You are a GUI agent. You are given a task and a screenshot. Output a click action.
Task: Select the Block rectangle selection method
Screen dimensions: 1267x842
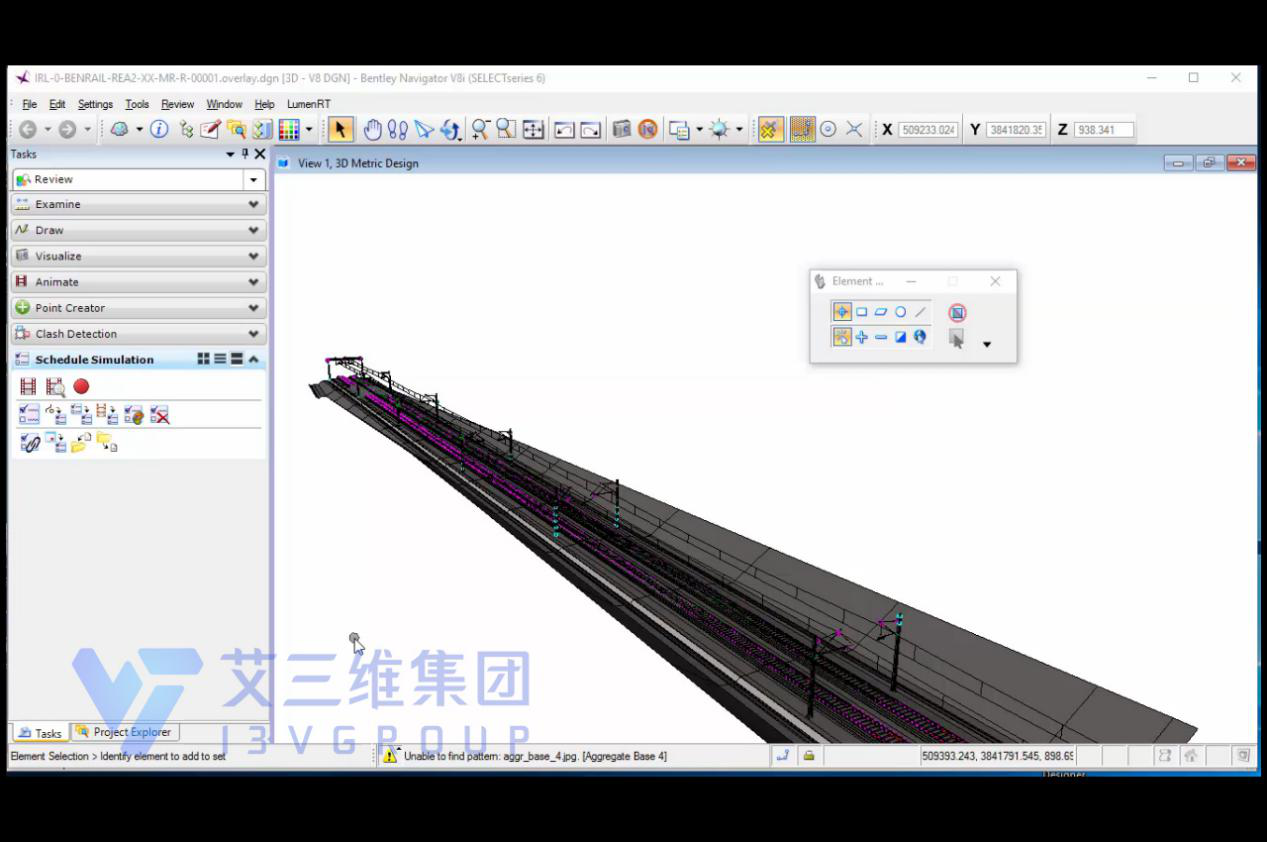tap(861, 312)
